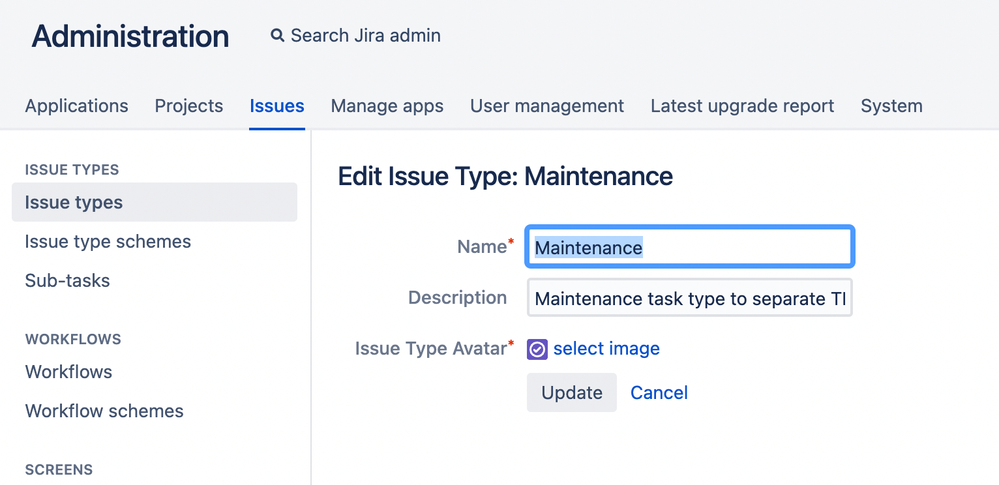
Task: Click the Administration heading
Action: 131,36
